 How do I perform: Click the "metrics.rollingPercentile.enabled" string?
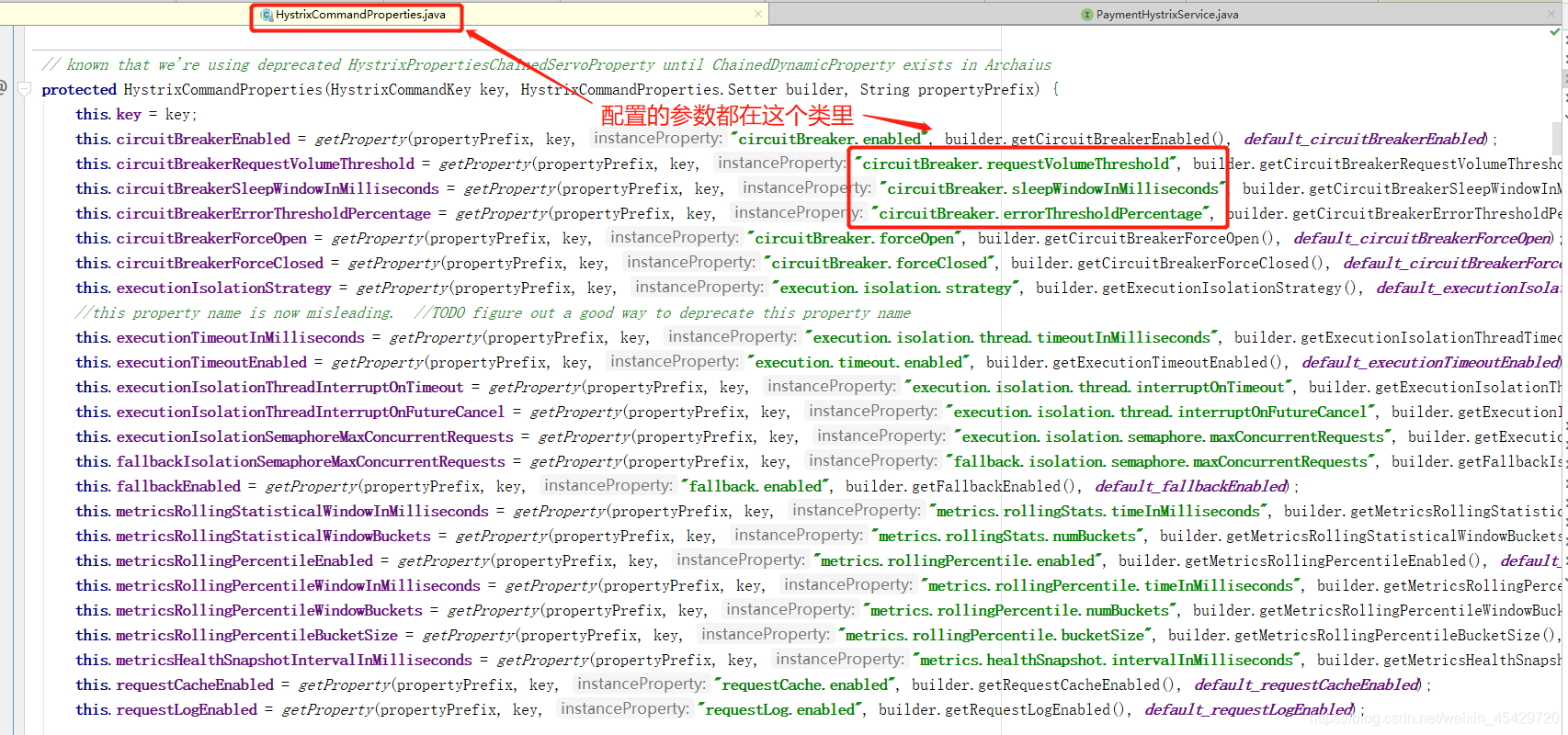pos(958,560)
